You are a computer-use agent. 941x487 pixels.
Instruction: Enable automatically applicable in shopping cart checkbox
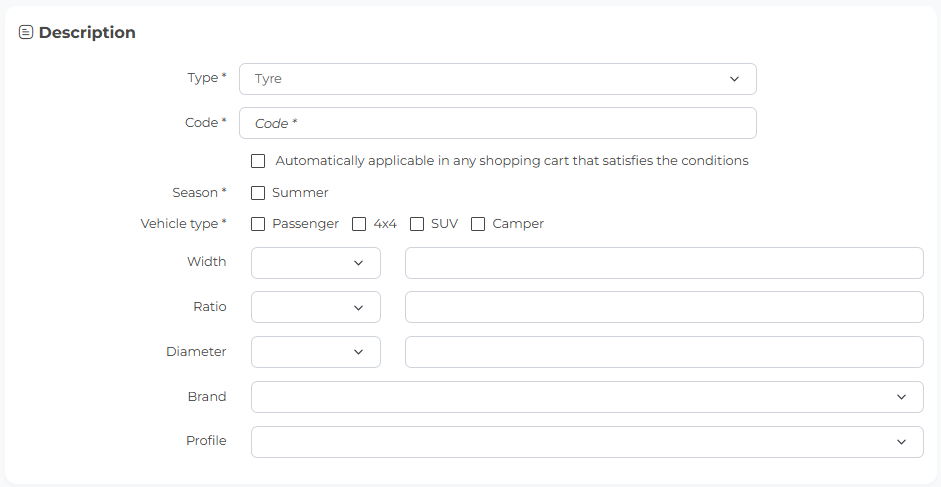coord(258,161)
